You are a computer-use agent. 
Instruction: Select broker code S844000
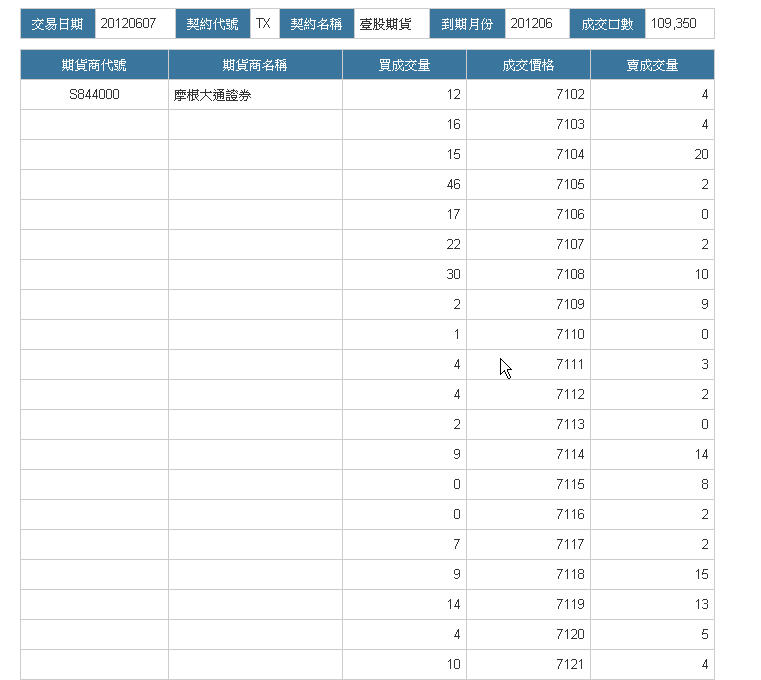94,94
